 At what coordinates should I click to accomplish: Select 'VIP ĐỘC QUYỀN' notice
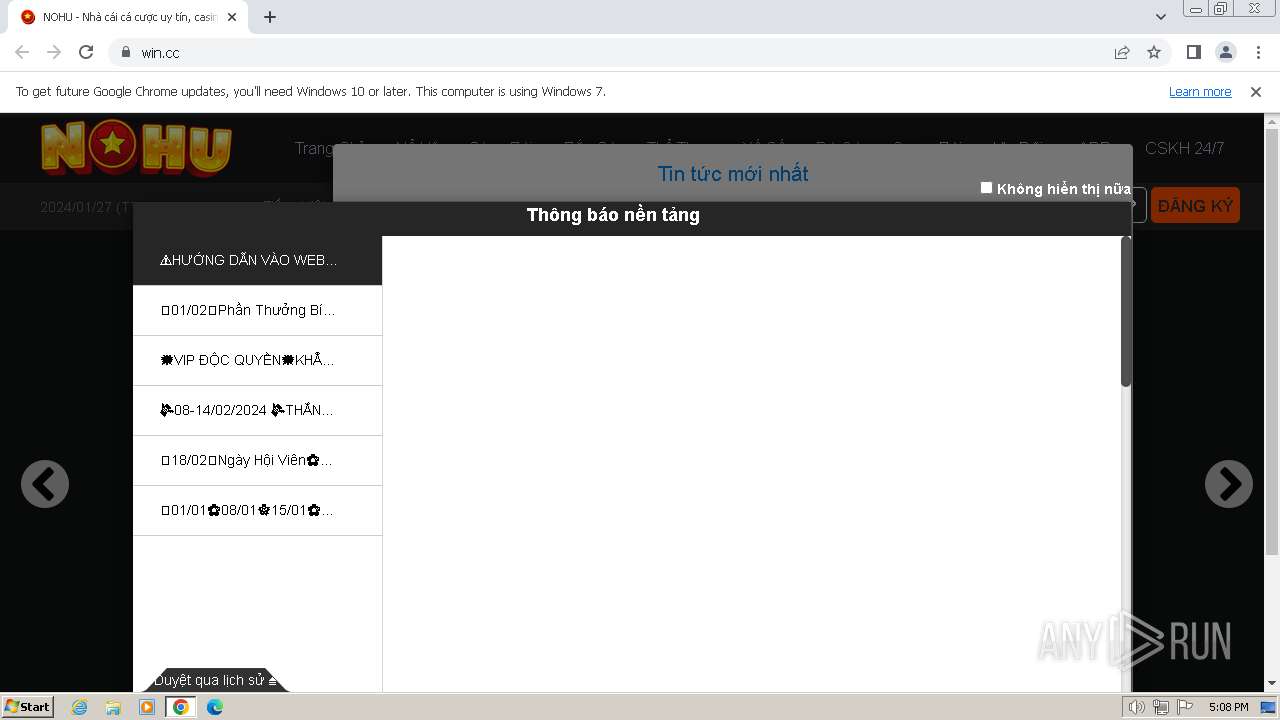pos(257,360)
